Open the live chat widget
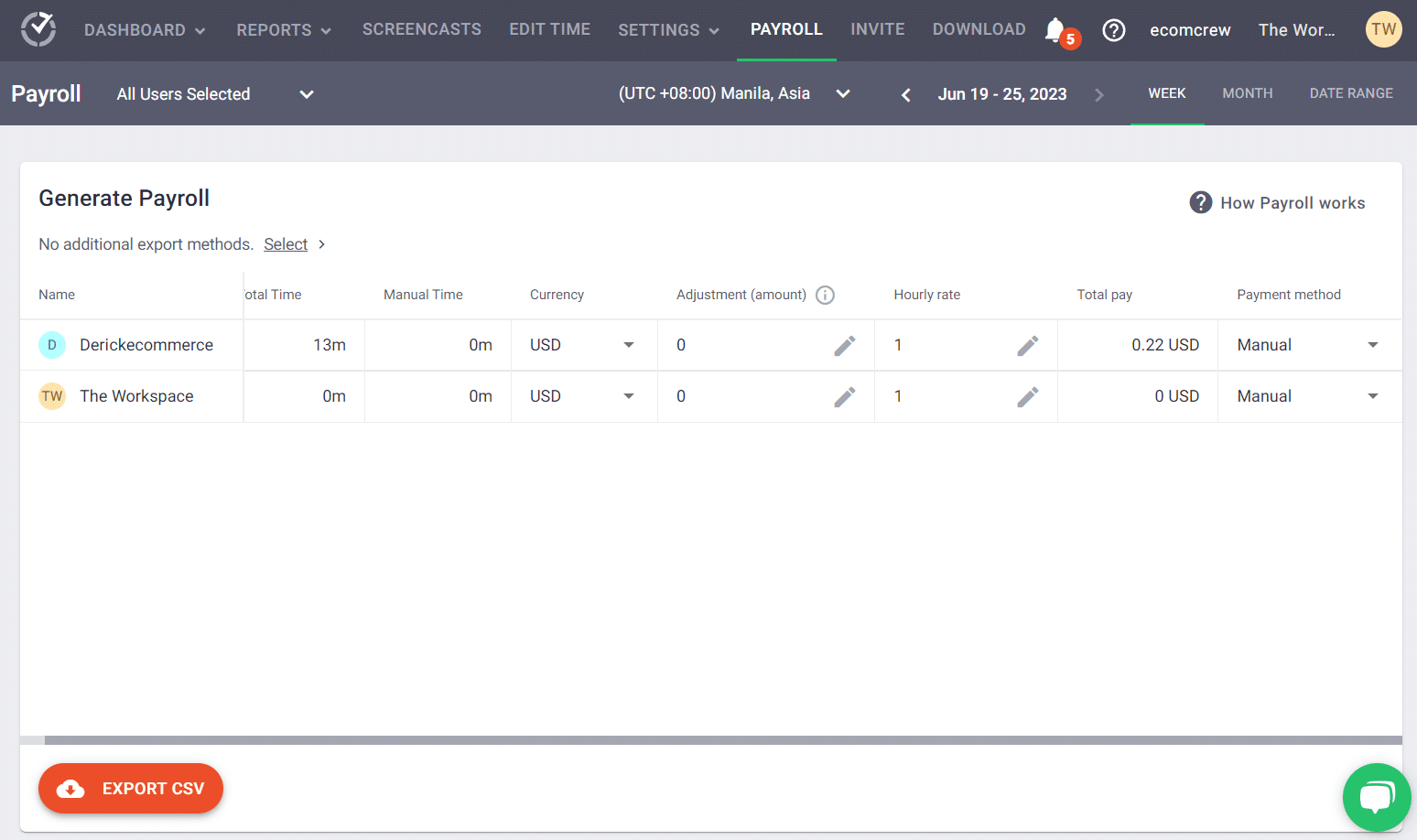Viewport: 1417px width, 840px height. point(1377,797)
